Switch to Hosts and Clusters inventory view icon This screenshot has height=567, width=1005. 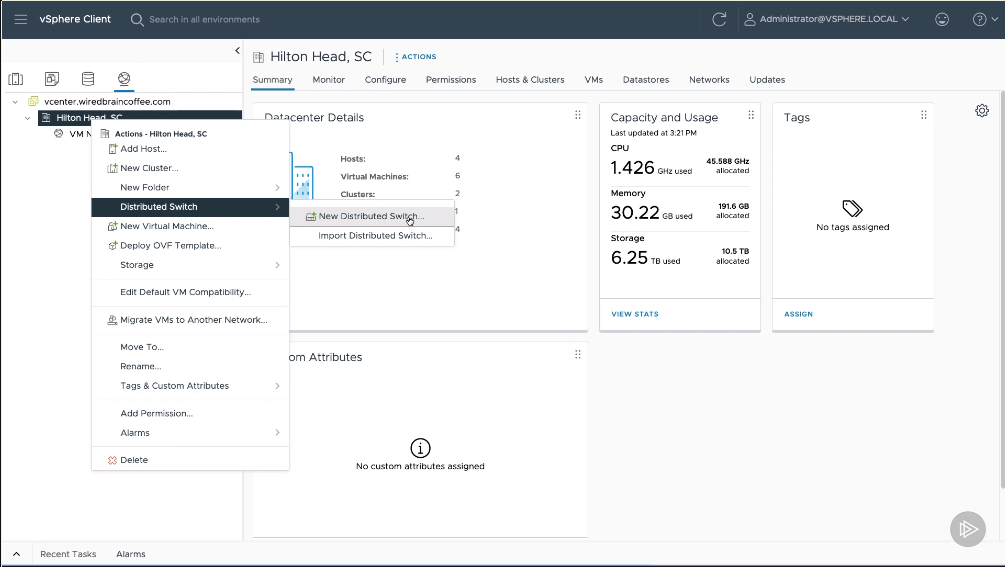point(16,80)
